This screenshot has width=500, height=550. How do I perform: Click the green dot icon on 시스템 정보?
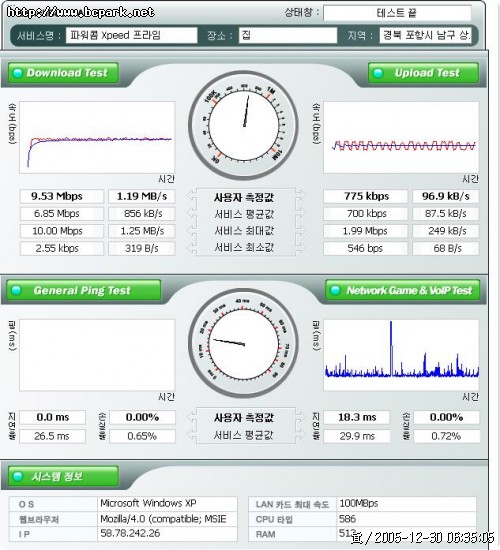17,476
